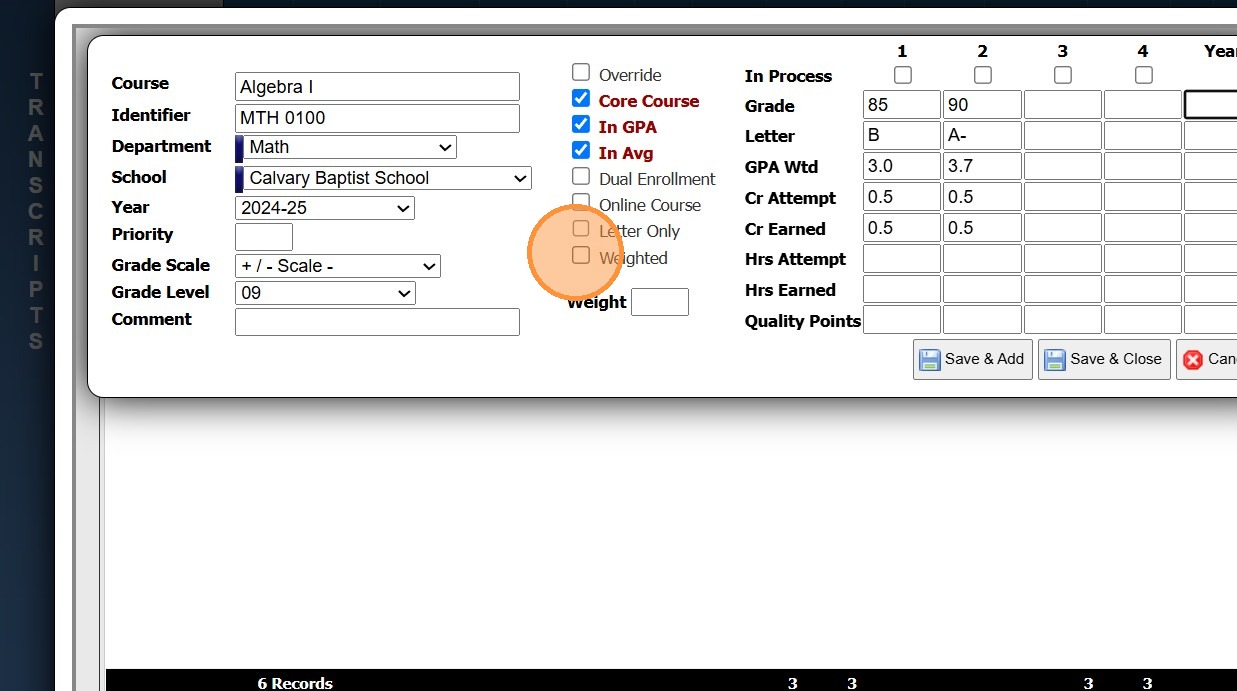Viewport: 1237px width, 691px height.
Task: Click the term 2 Grade field showing 90
Action: (x=982, y=105)
